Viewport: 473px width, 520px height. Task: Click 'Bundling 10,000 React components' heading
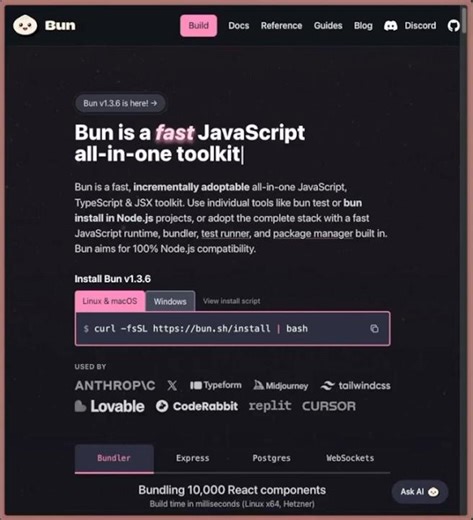(232, 490)
